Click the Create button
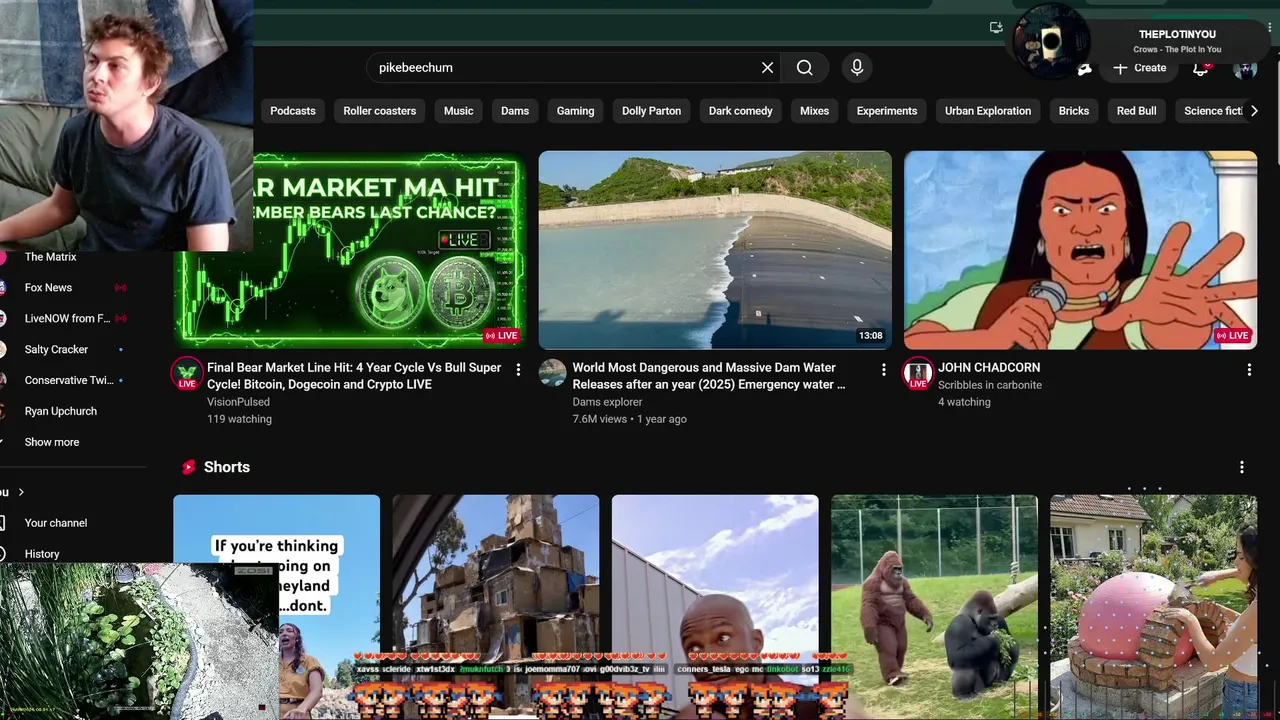Image resolution: width=1280 pixels, height=720 pixels. click(x=1139, y=68)
